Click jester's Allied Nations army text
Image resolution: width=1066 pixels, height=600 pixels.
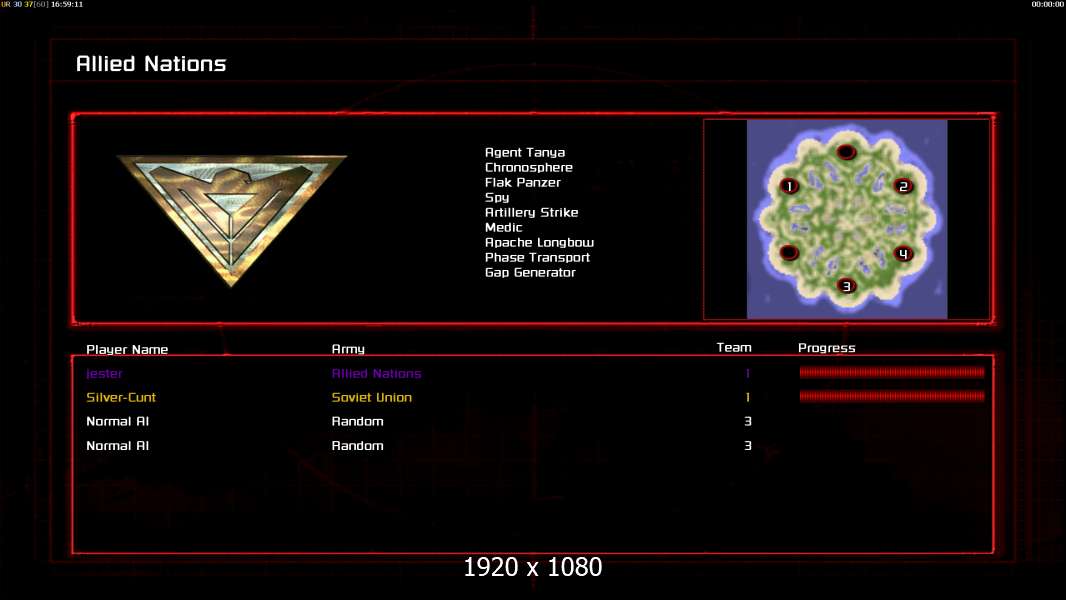[x=377, y=373]
